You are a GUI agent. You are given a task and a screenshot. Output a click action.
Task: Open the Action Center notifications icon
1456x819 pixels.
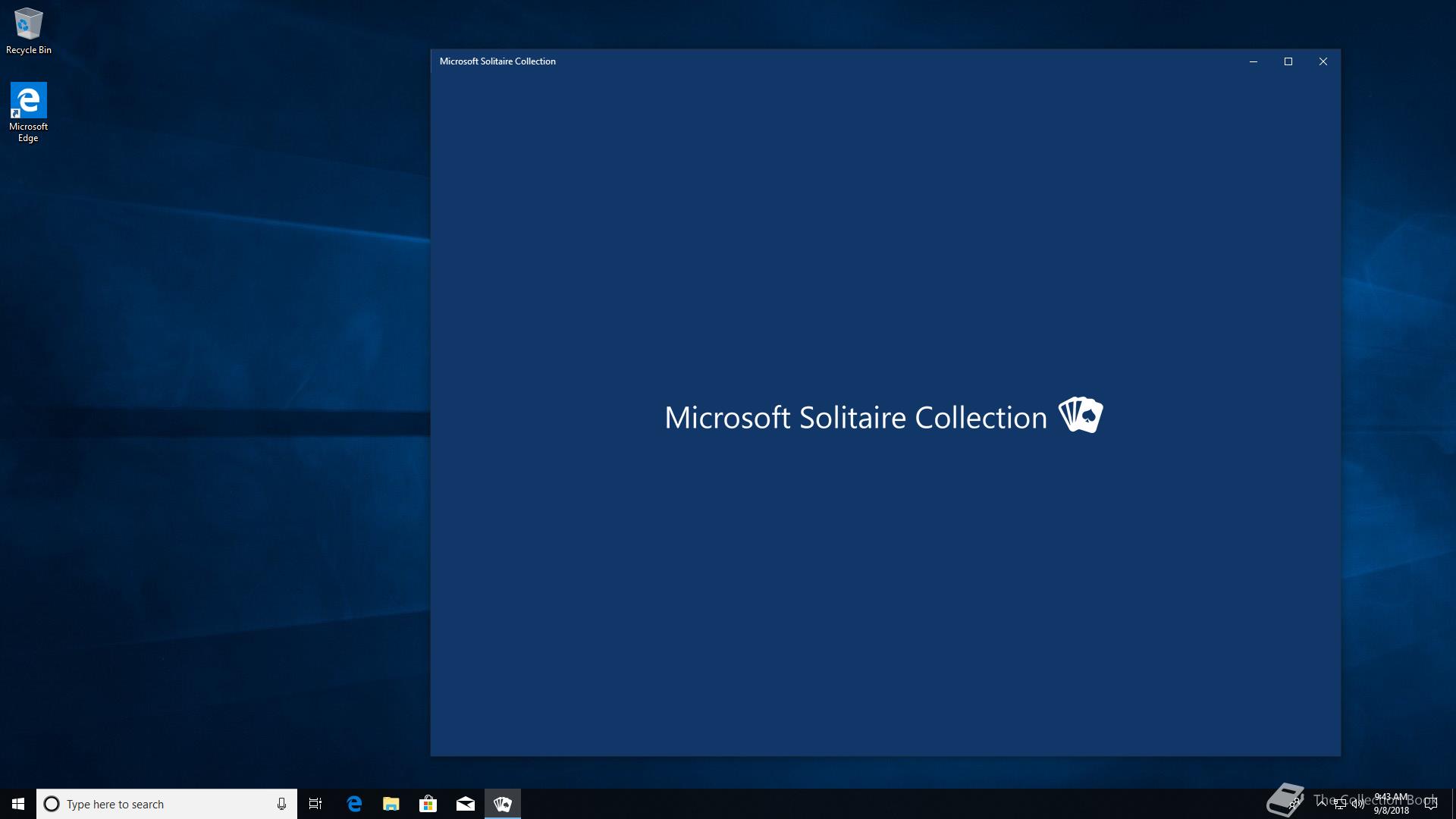click(x=1431, y=804)
